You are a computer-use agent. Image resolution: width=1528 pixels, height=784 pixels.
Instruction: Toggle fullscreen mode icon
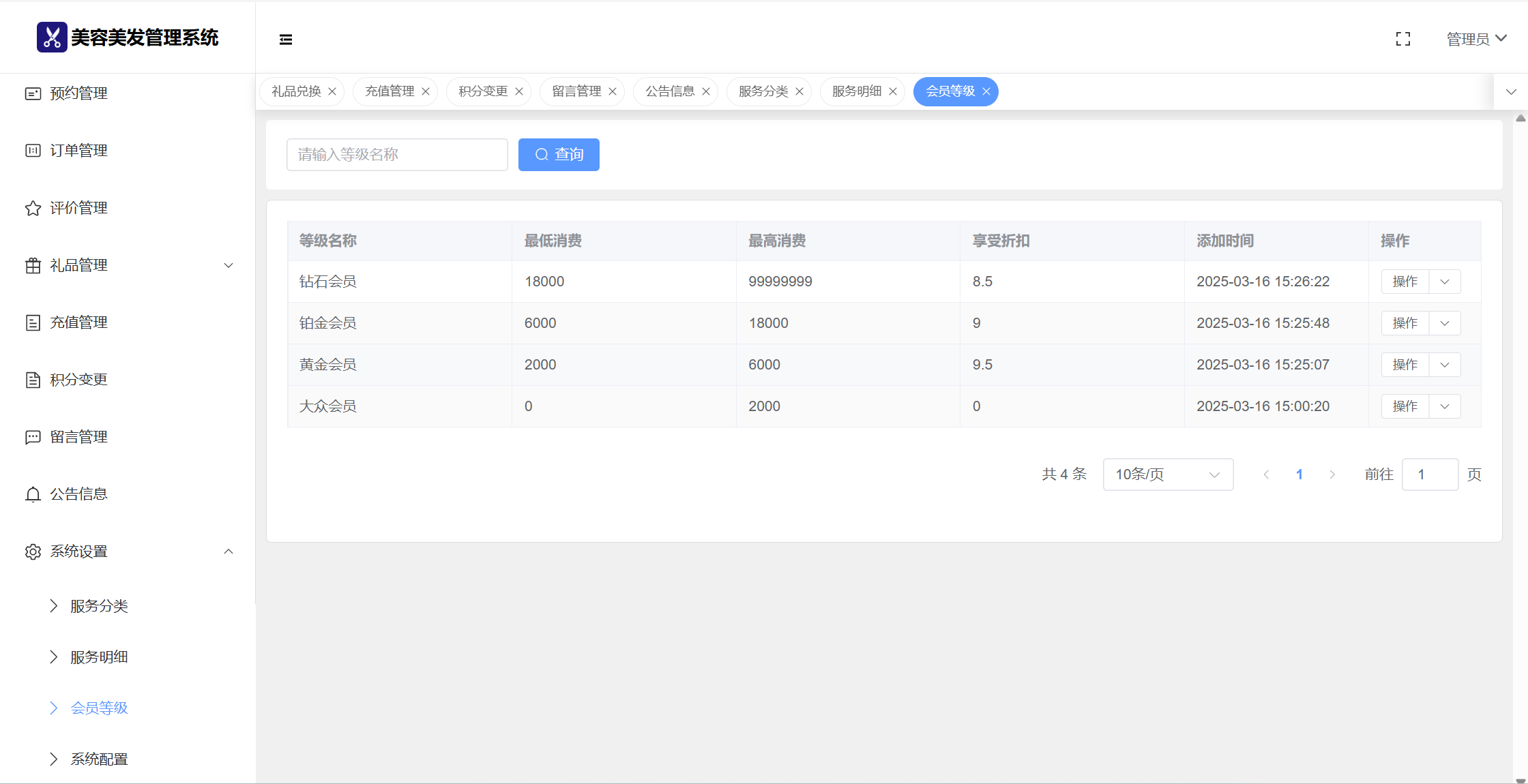click(x=1402, y=40)
